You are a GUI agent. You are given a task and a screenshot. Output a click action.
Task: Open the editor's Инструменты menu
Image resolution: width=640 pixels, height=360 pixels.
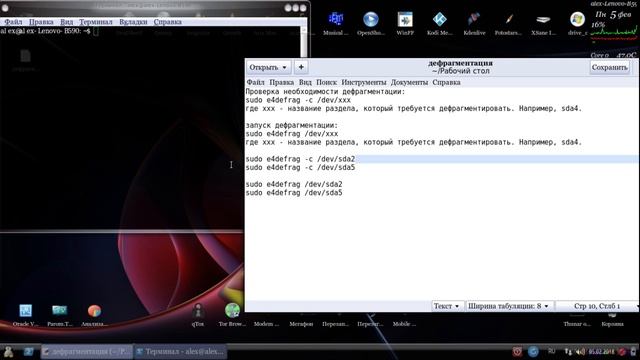tap(364, 82)
